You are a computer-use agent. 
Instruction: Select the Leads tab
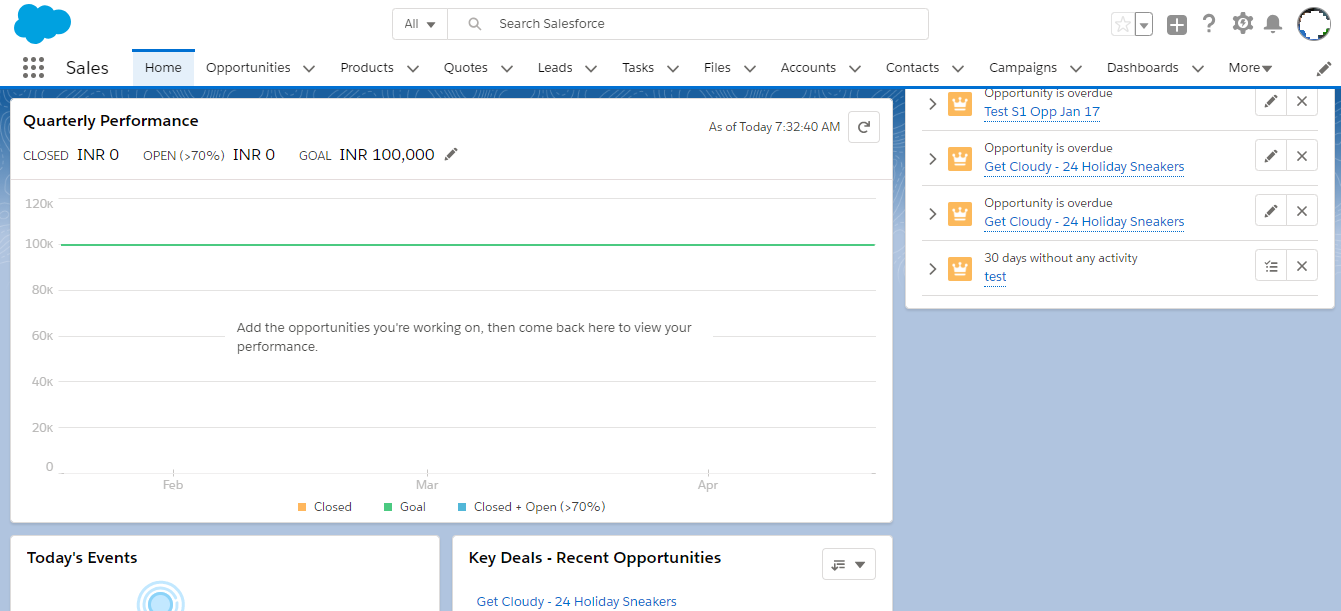tap(556, 67)
